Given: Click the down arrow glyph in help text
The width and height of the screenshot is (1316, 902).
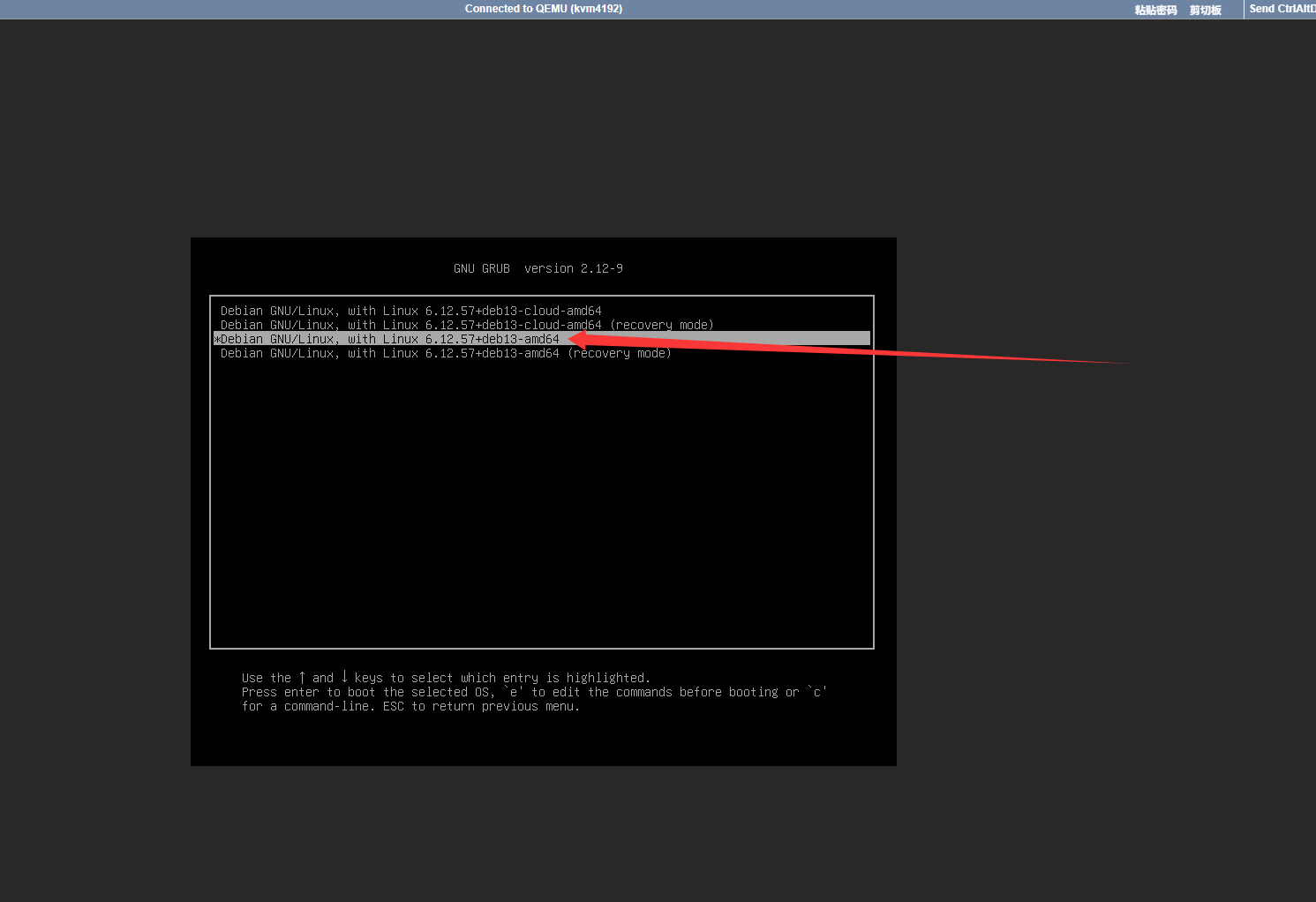Looking at the screenshot, I should point(344,678).
